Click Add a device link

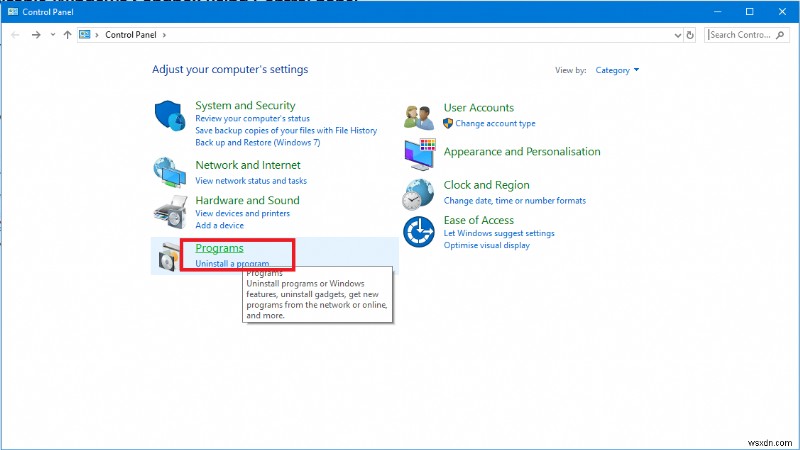[x=219, y=225]
